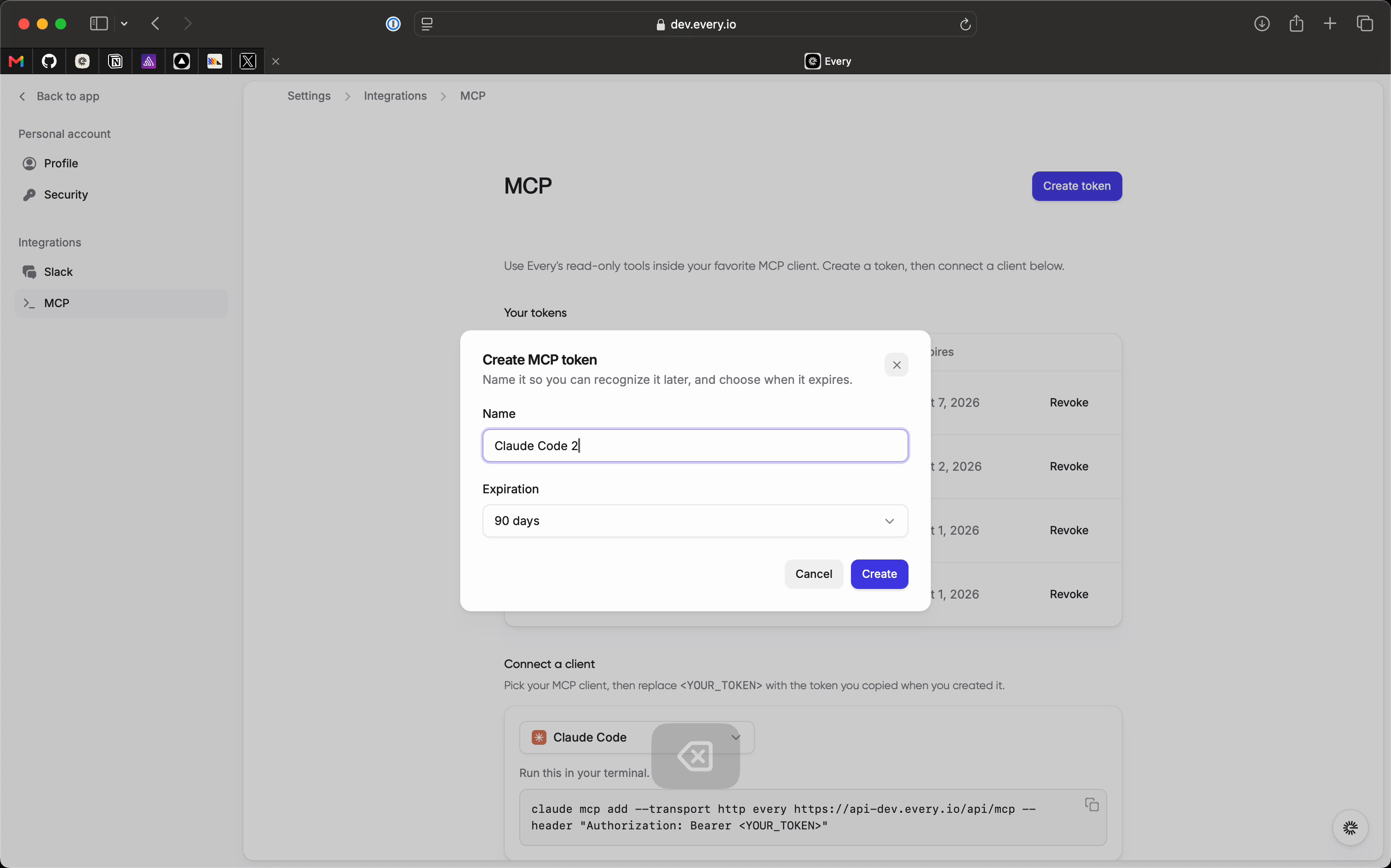The image size is (1391, 868).
Task: Open the Gmail pinned tab
Action: click(17, 62)
